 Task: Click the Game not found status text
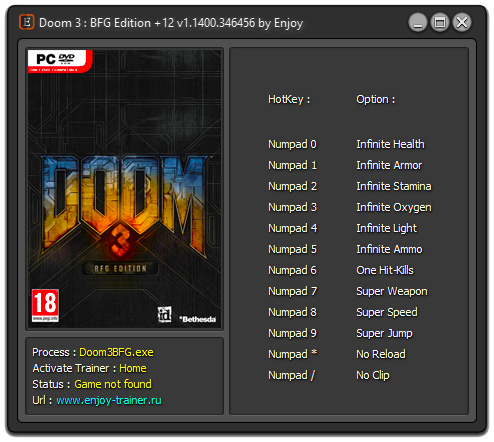point(113,384)
